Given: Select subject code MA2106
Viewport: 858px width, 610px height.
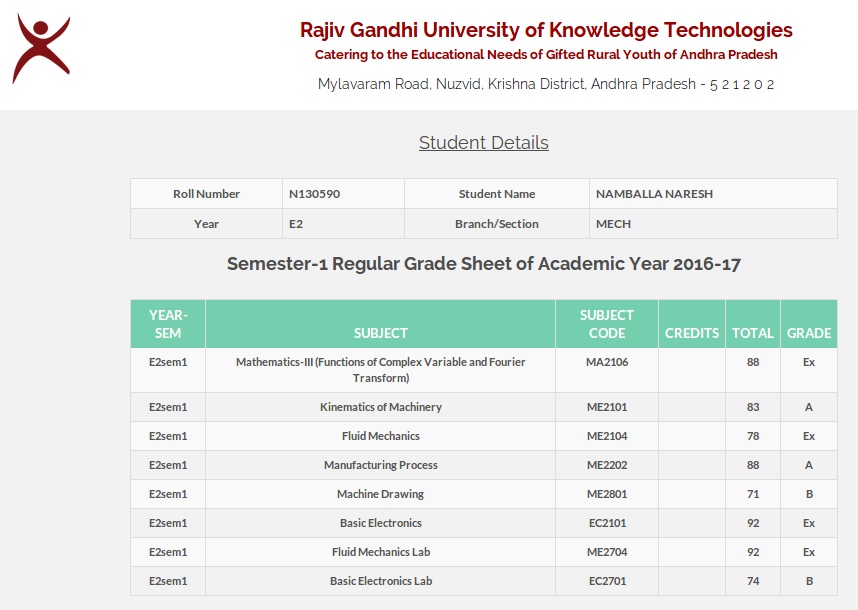Looking at the screenshot, I should tap(607, 362).
